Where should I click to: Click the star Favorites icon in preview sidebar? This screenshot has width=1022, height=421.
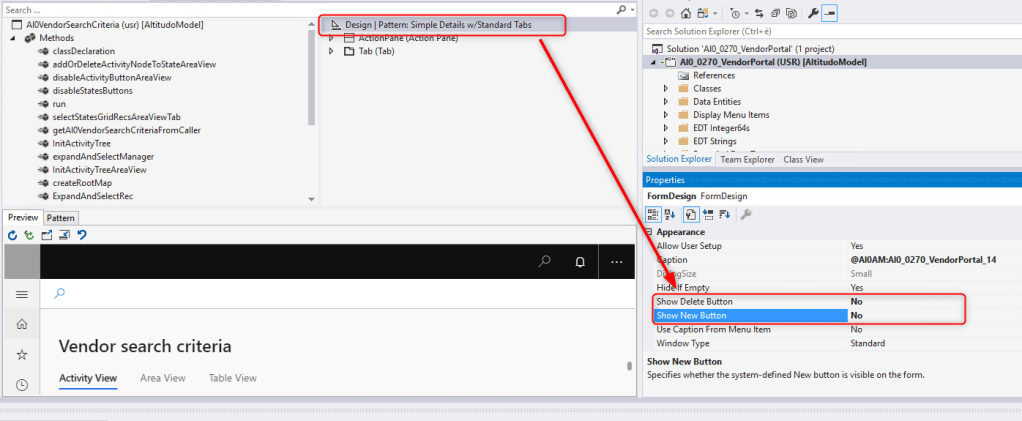(22, 354)
